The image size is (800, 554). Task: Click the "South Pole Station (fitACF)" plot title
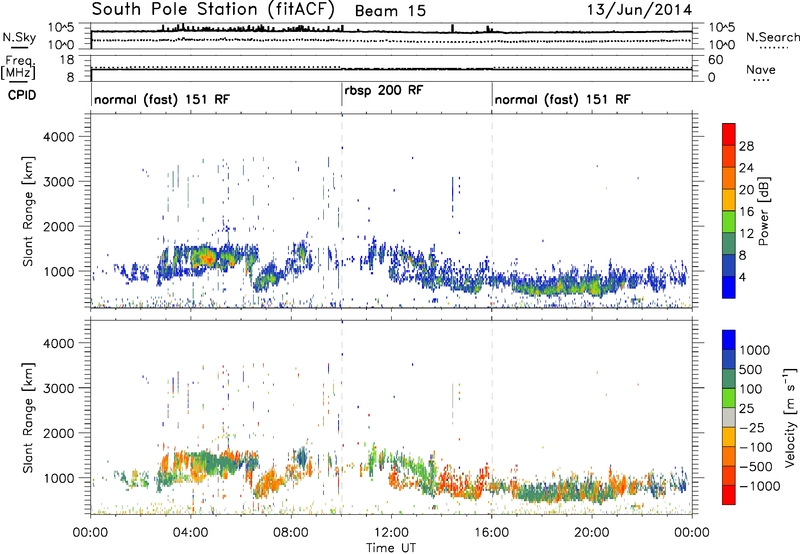tap(213, 10)
